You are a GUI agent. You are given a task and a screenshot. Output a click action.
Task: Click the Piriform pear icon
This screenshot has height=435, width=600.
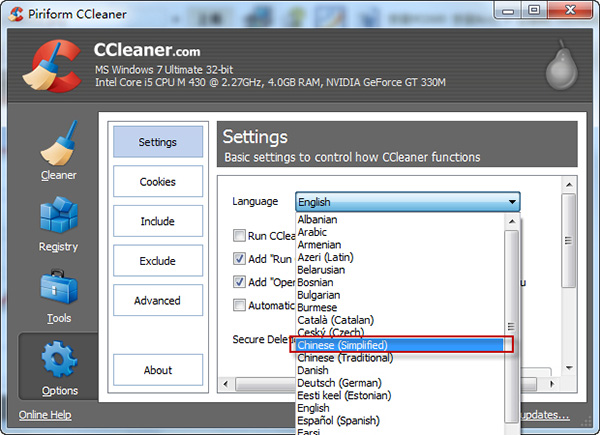pyautogui.click(x=561, y=69)
